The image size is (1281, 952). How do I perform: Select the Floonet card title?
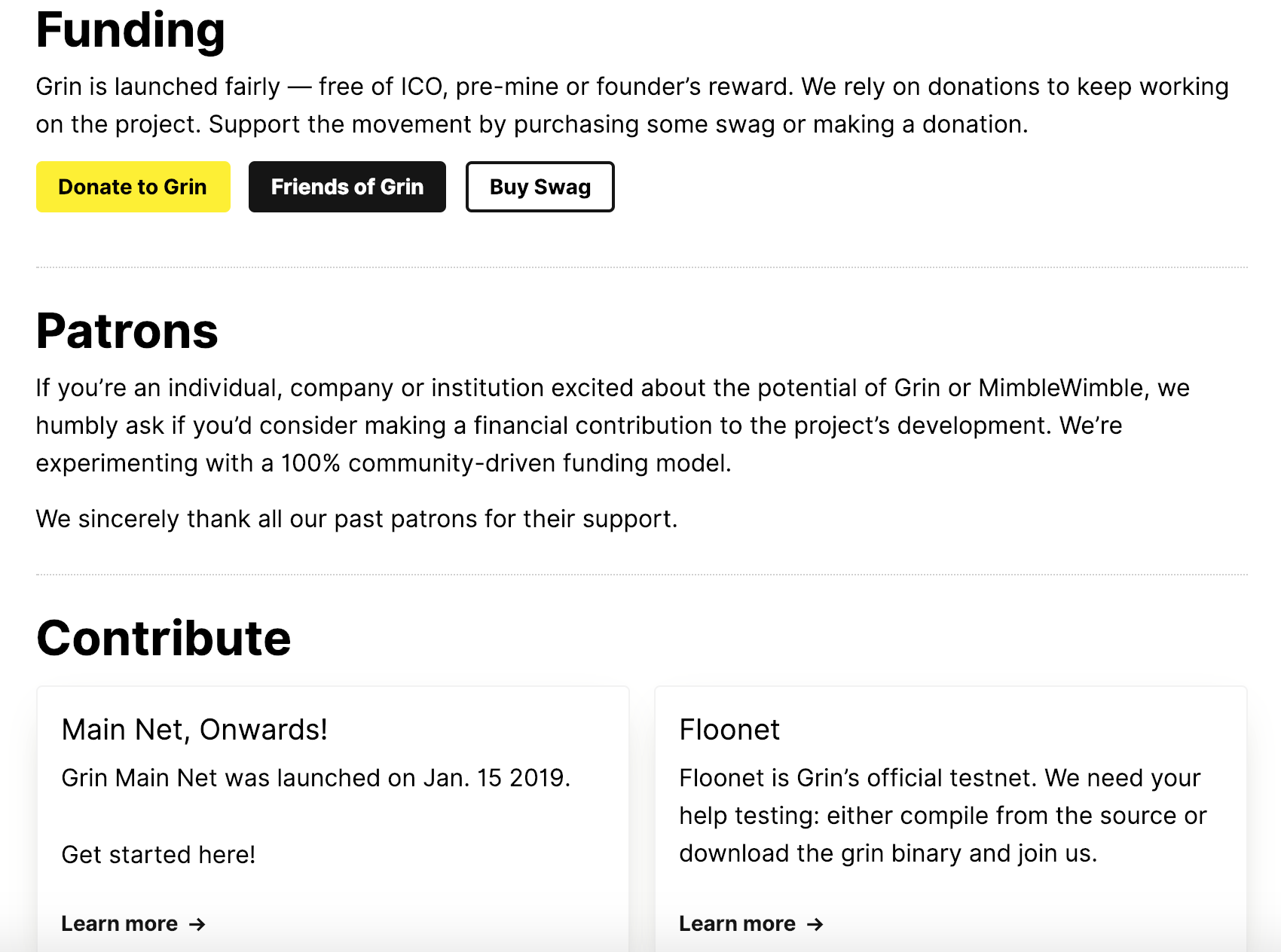729,730
